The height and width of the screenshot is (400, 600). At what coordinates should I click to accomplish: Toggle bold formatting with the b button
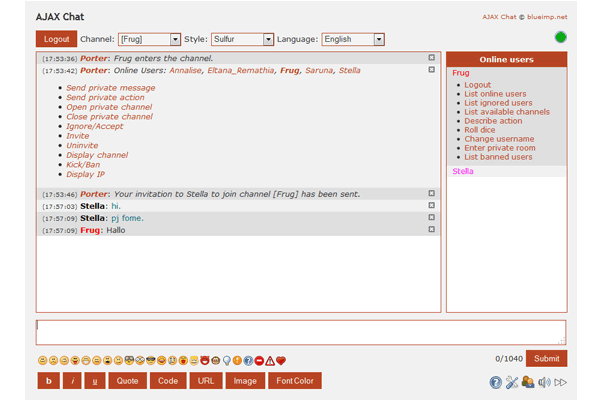48,381
